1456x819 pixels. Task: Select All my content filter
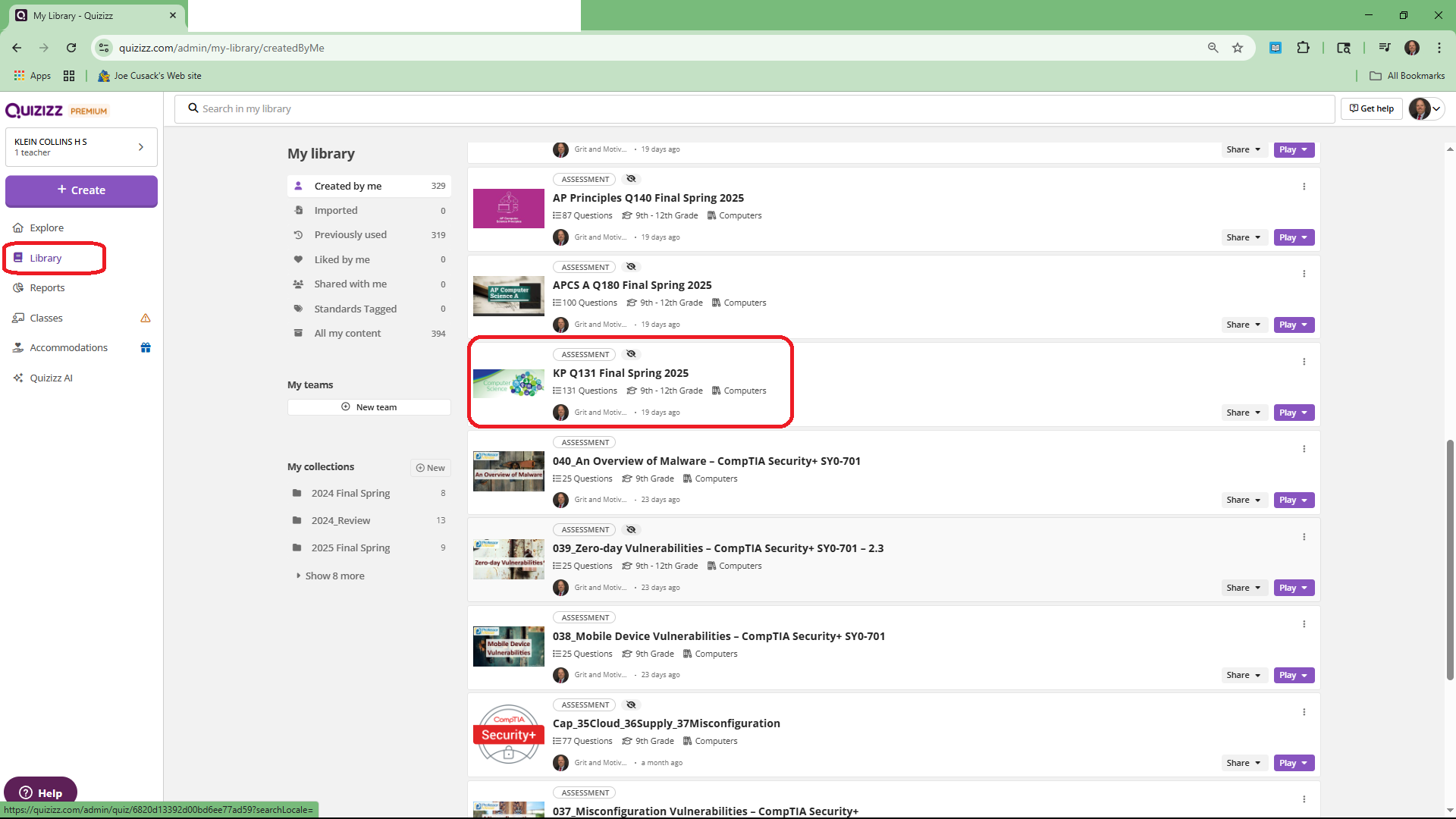click(347, 333)
